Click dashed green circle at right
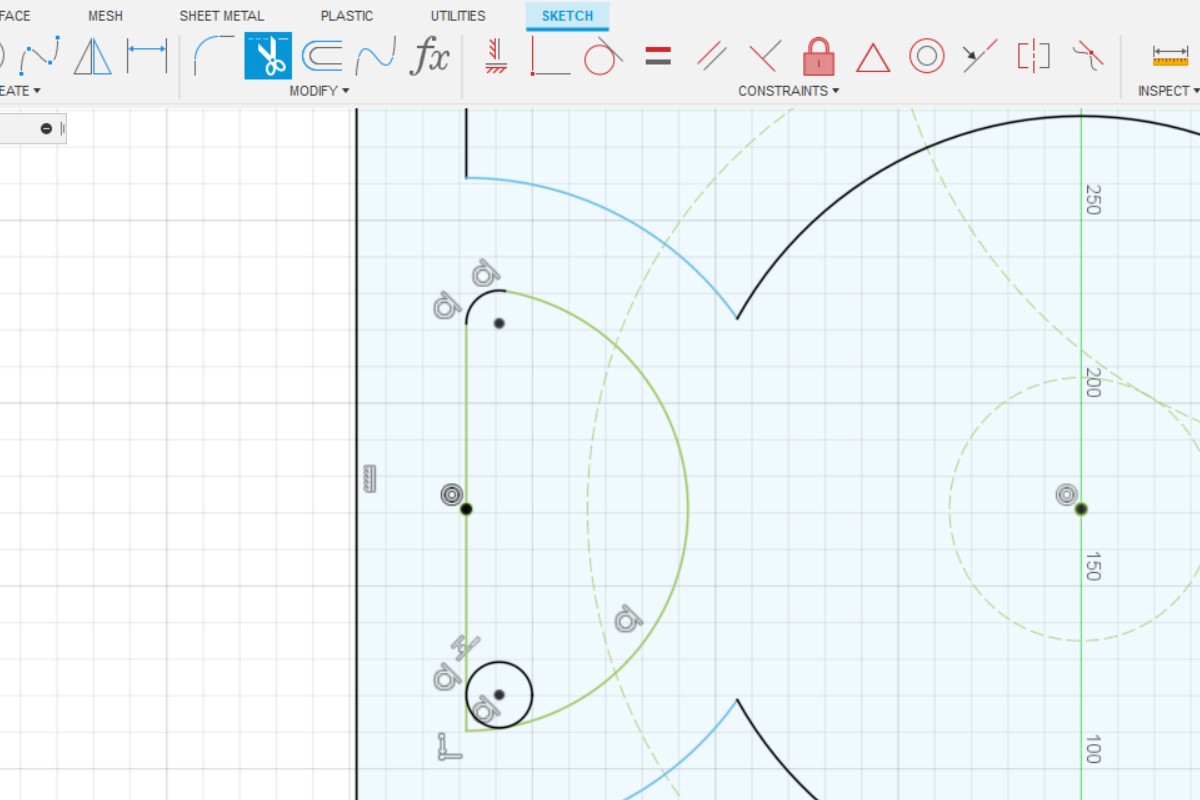 point(950,510)
